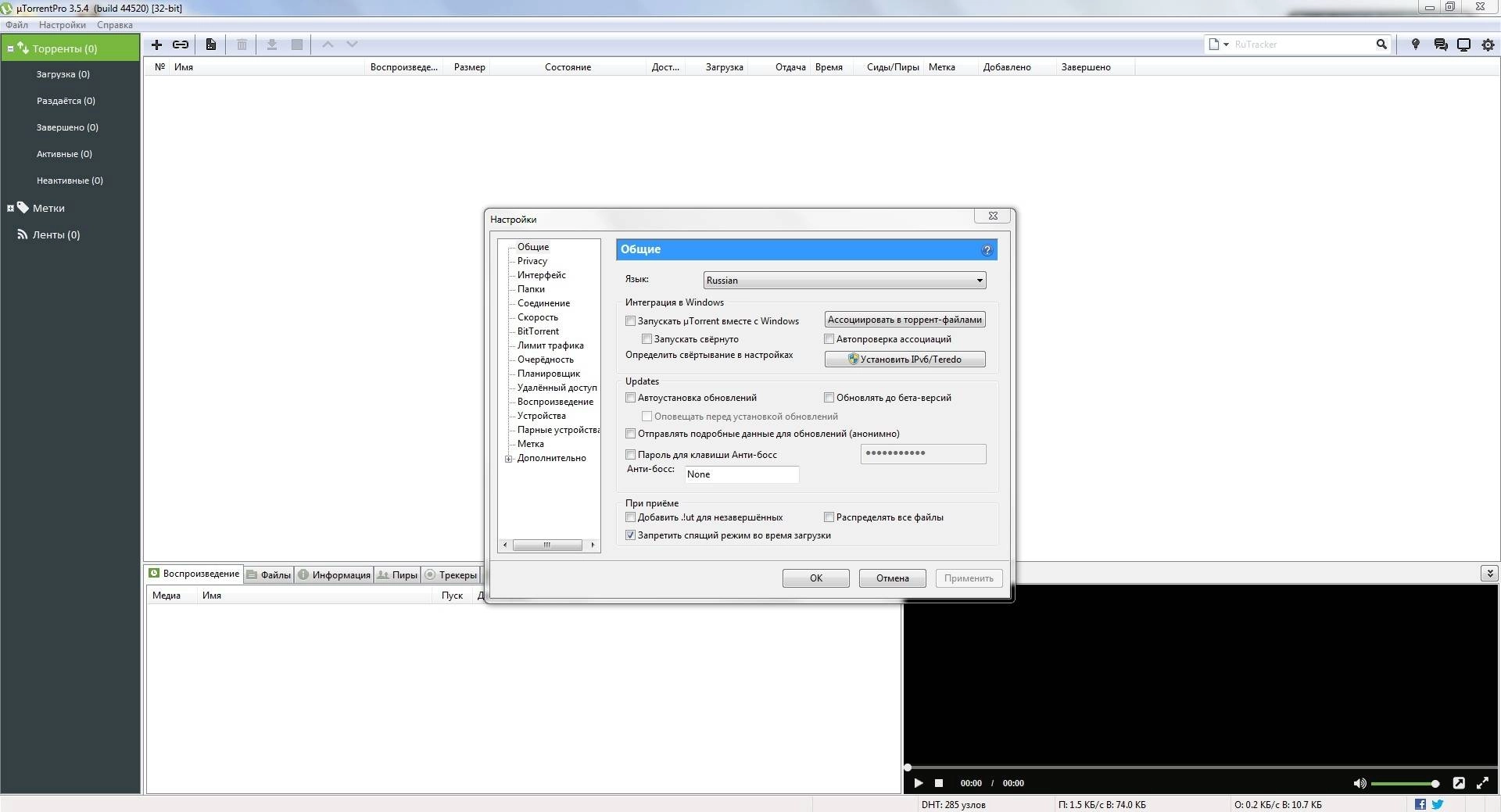Click Установить IPv6/Teredo button

click(905, 359)
